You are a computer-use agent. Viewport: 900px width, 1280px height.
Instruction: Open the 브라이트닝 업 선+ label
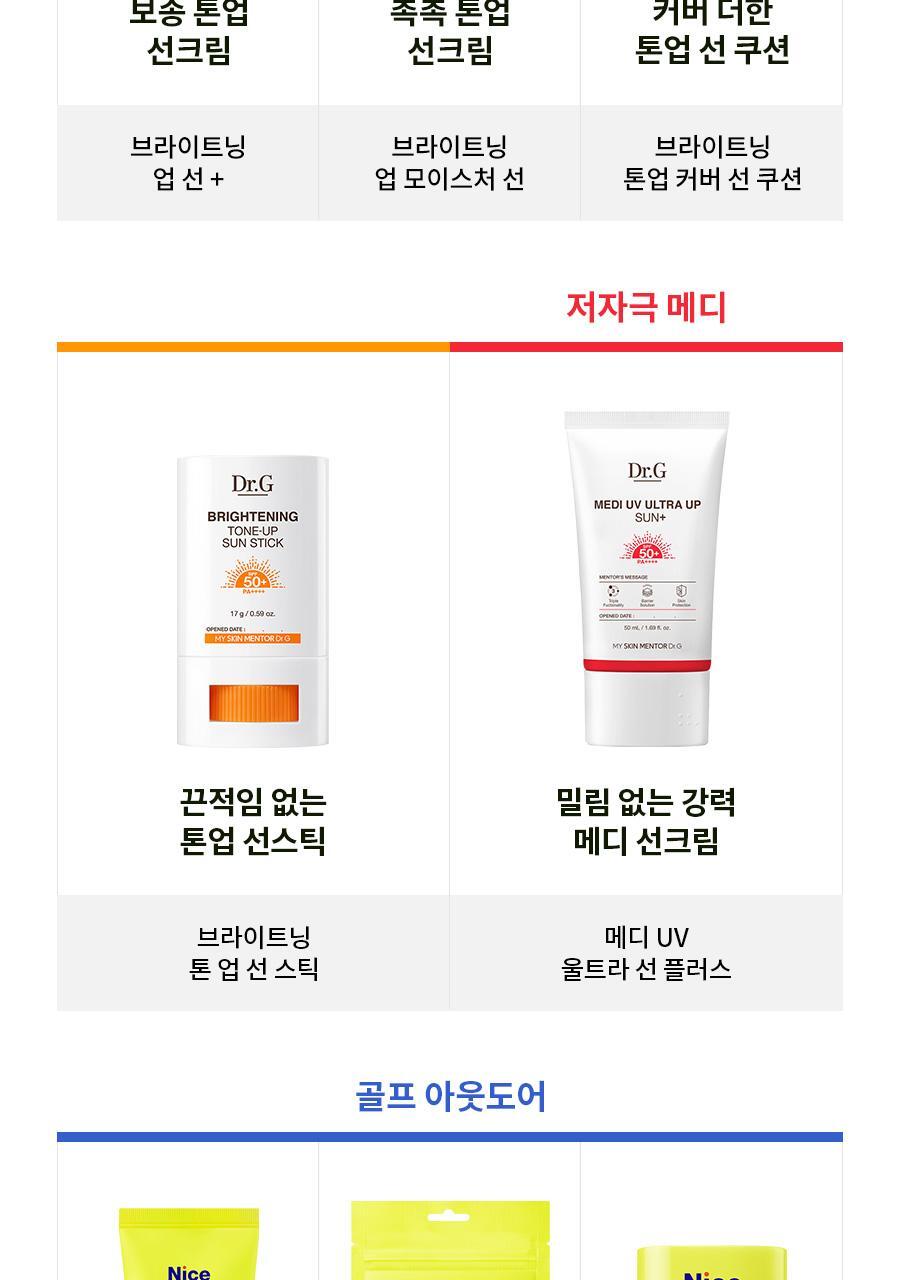click(x=188, y=163)
